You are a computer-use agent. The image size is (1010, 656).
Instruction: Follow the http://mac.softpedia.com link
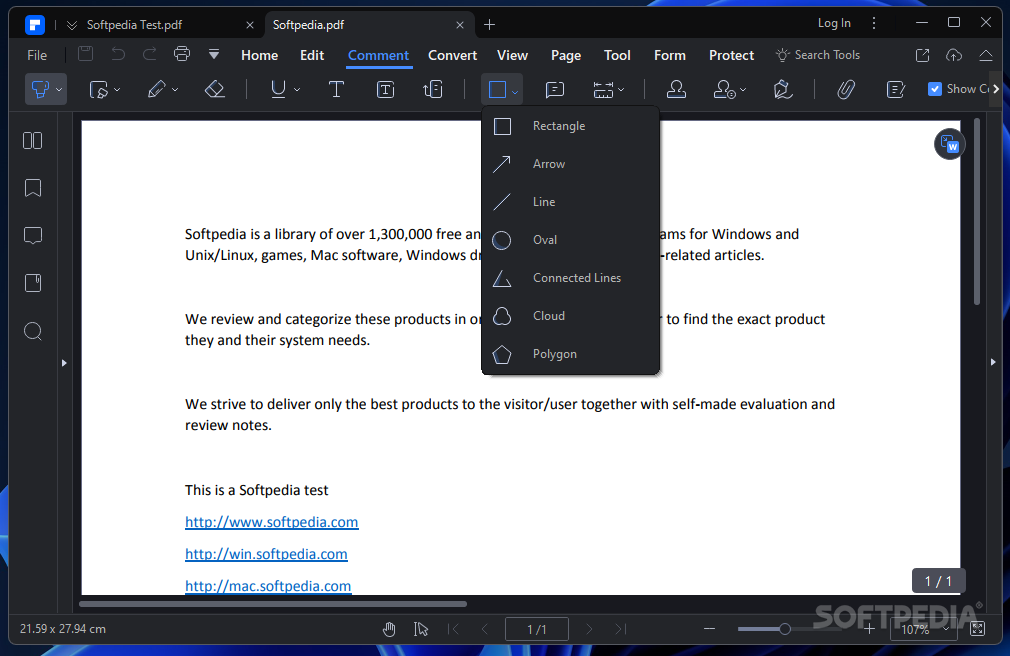pyautogui.click(x=268, y=586)
